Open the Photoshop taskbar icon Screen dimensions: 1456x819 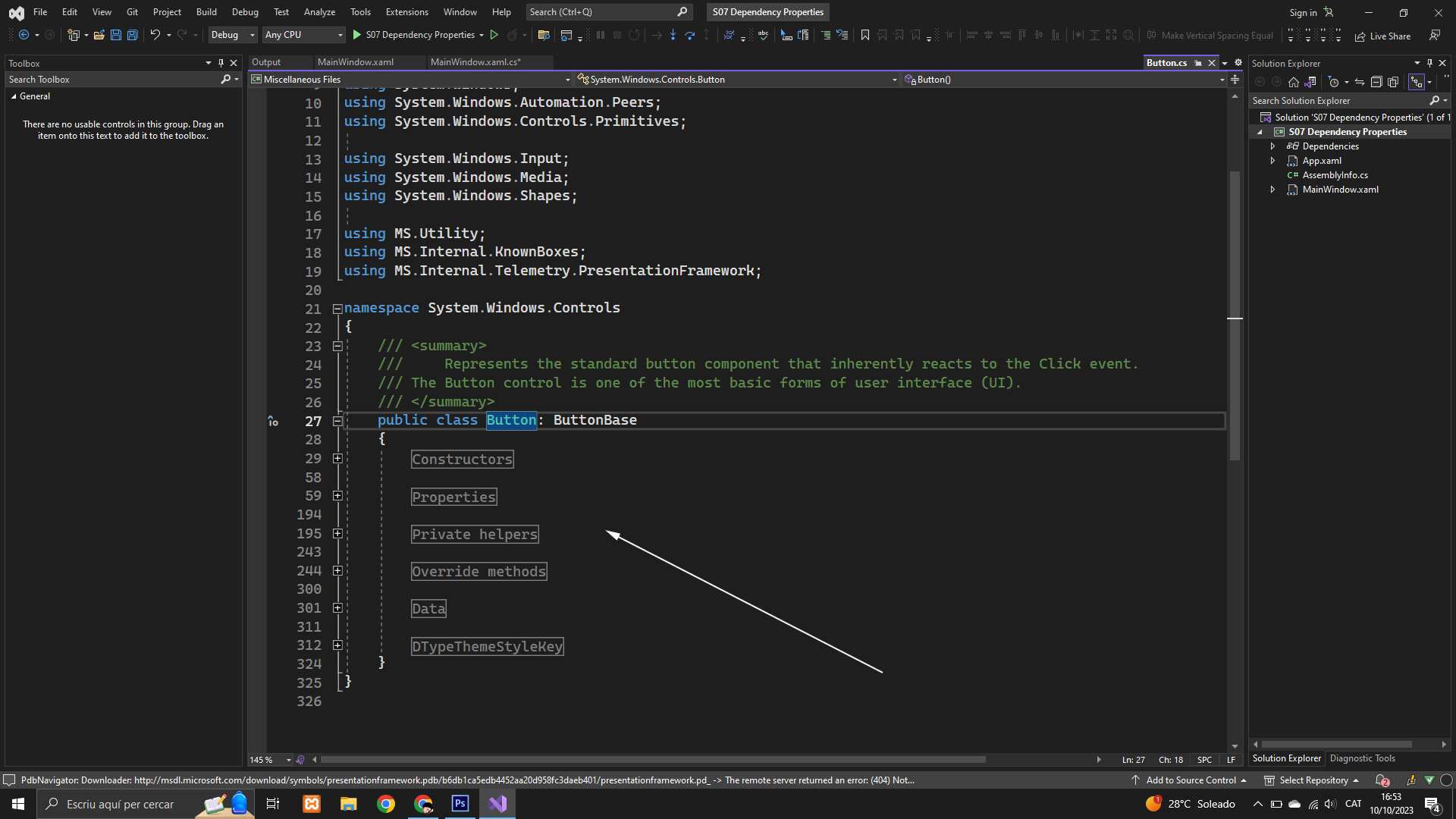(460, 804)
